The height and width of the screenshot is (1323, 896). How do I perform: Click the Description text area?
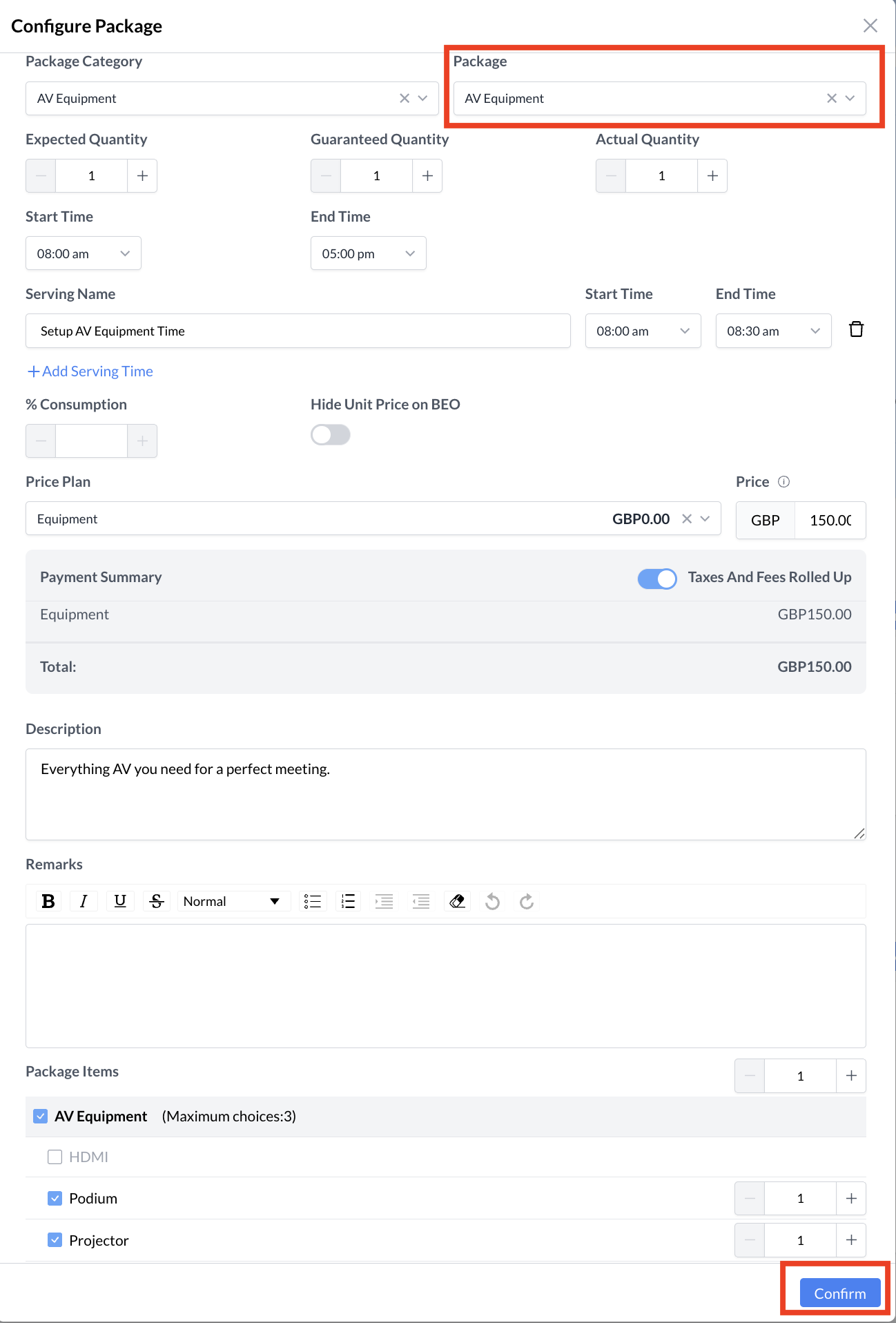[446, 794]
